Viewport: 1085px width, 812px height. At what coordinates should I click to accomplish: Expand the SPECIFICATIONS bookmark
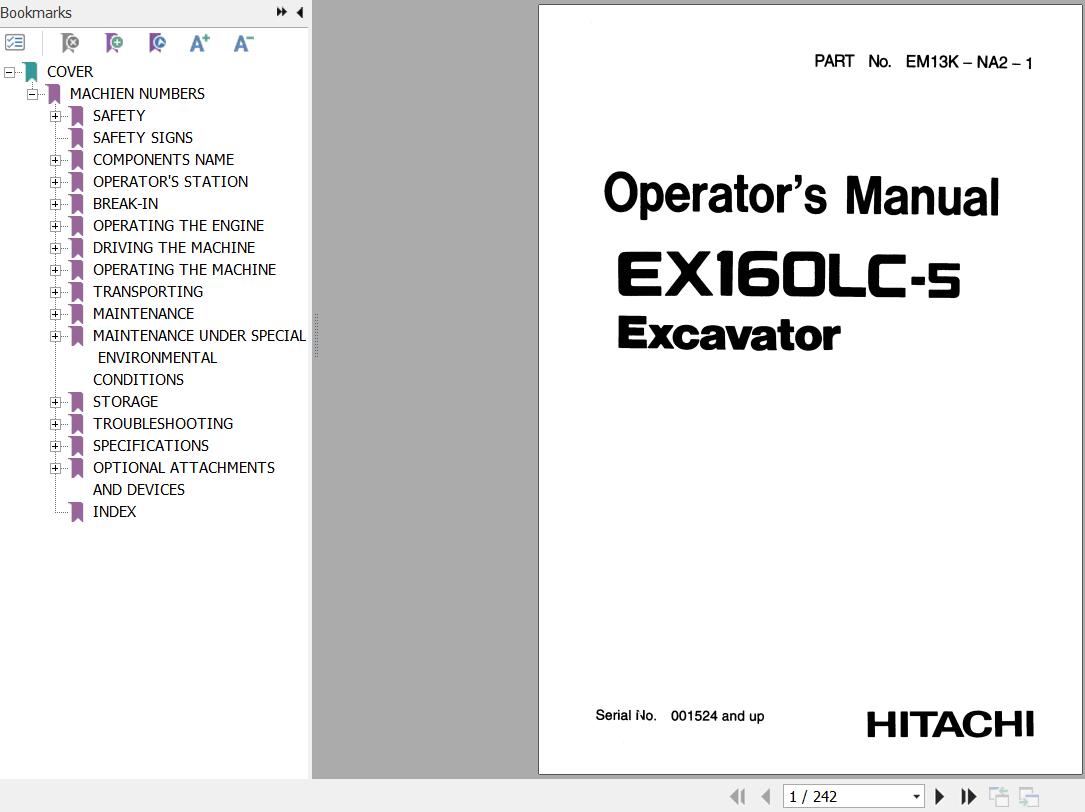pyautogui.click(x=55, y=446)
